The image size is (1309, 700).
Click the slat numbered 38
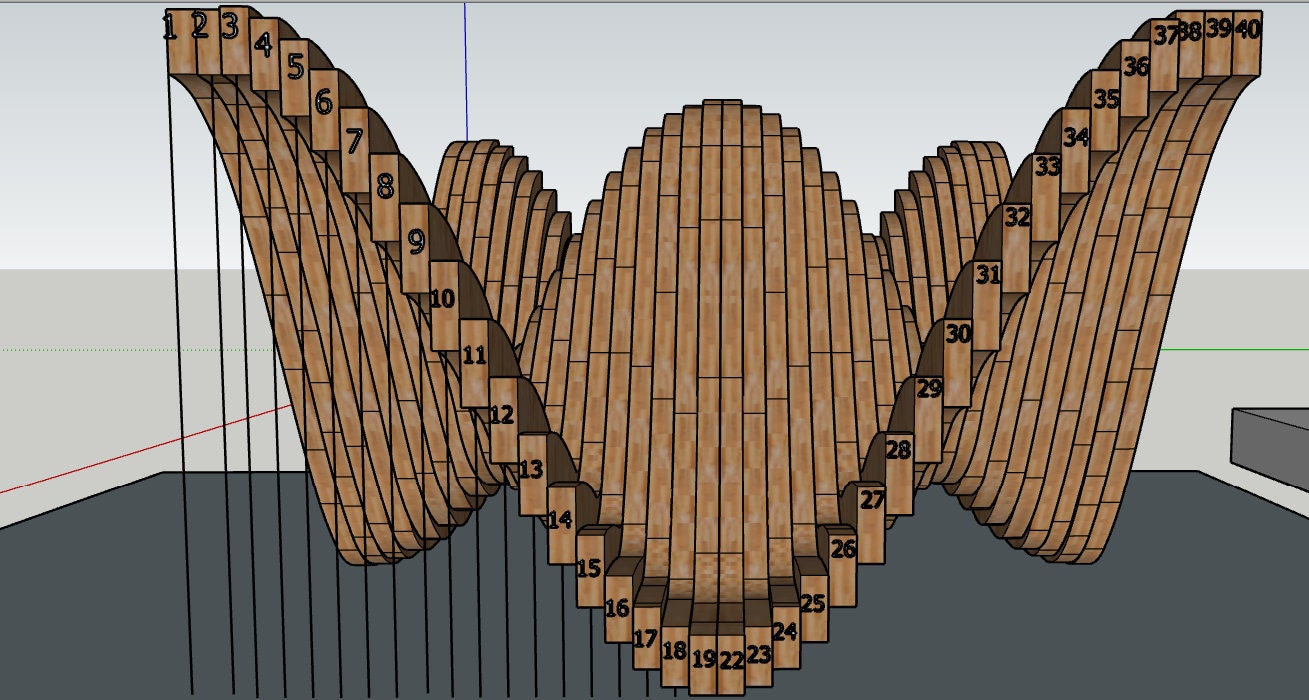coord(1190,44)
